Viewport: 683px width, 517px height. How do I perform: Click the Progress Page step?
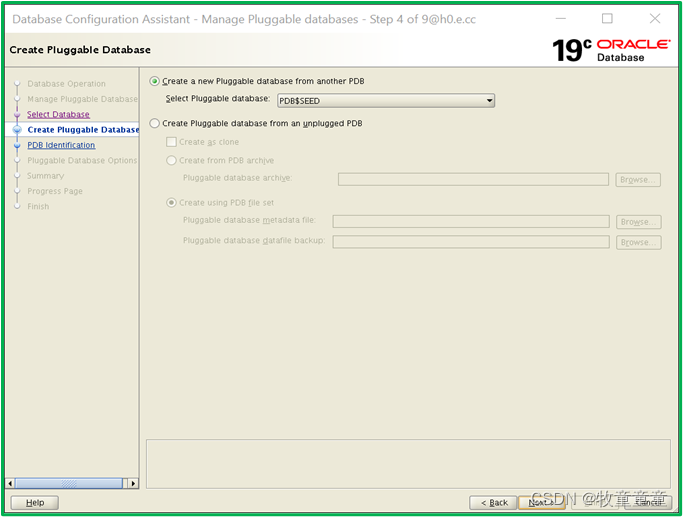55,191
